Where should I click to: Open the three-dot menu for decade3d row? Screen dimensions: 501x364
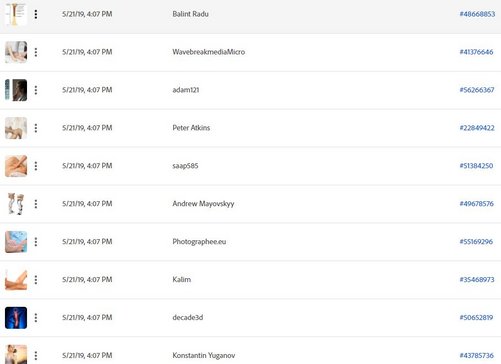pyautogui.click(x=36, y=318)
